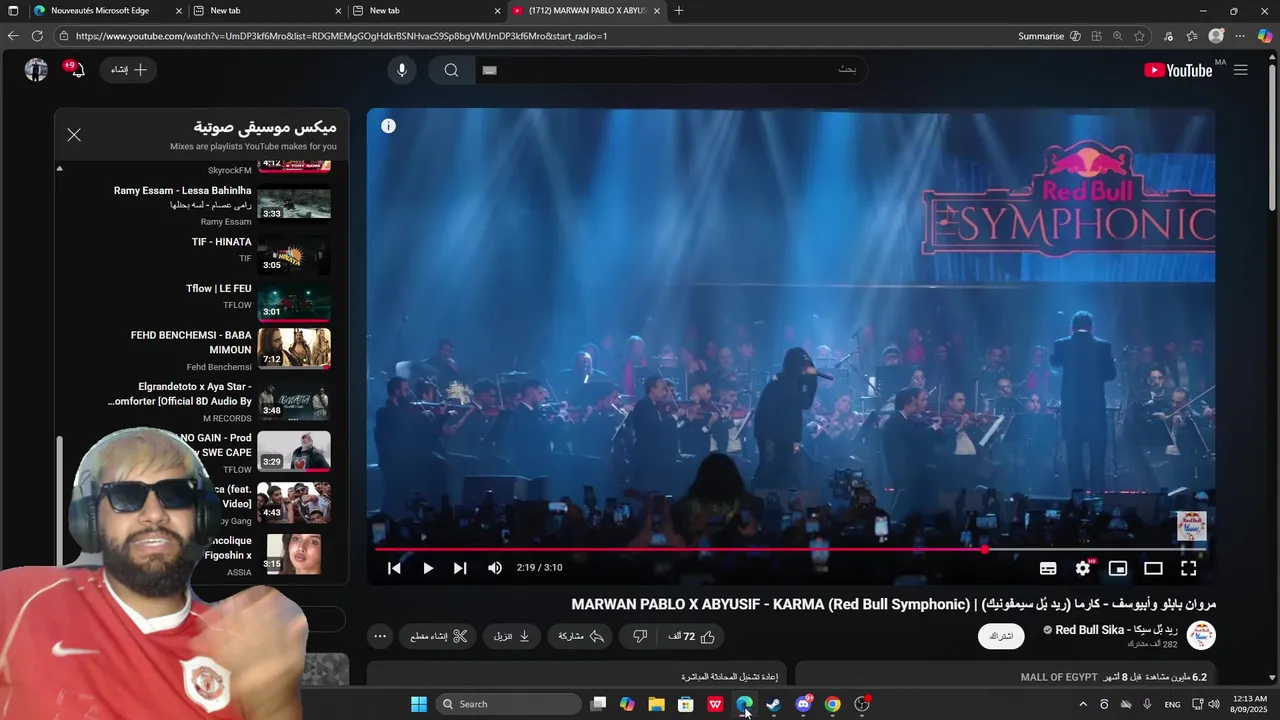Switch to first New tab

[x=268, y=10]
